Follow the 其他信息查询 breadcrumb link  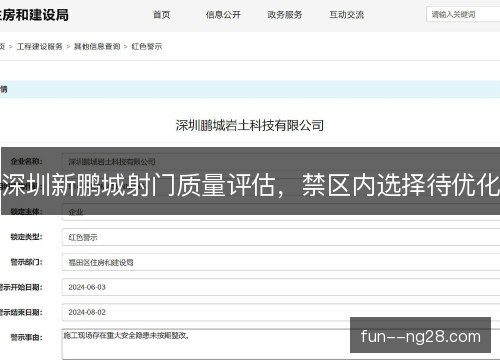97,46
